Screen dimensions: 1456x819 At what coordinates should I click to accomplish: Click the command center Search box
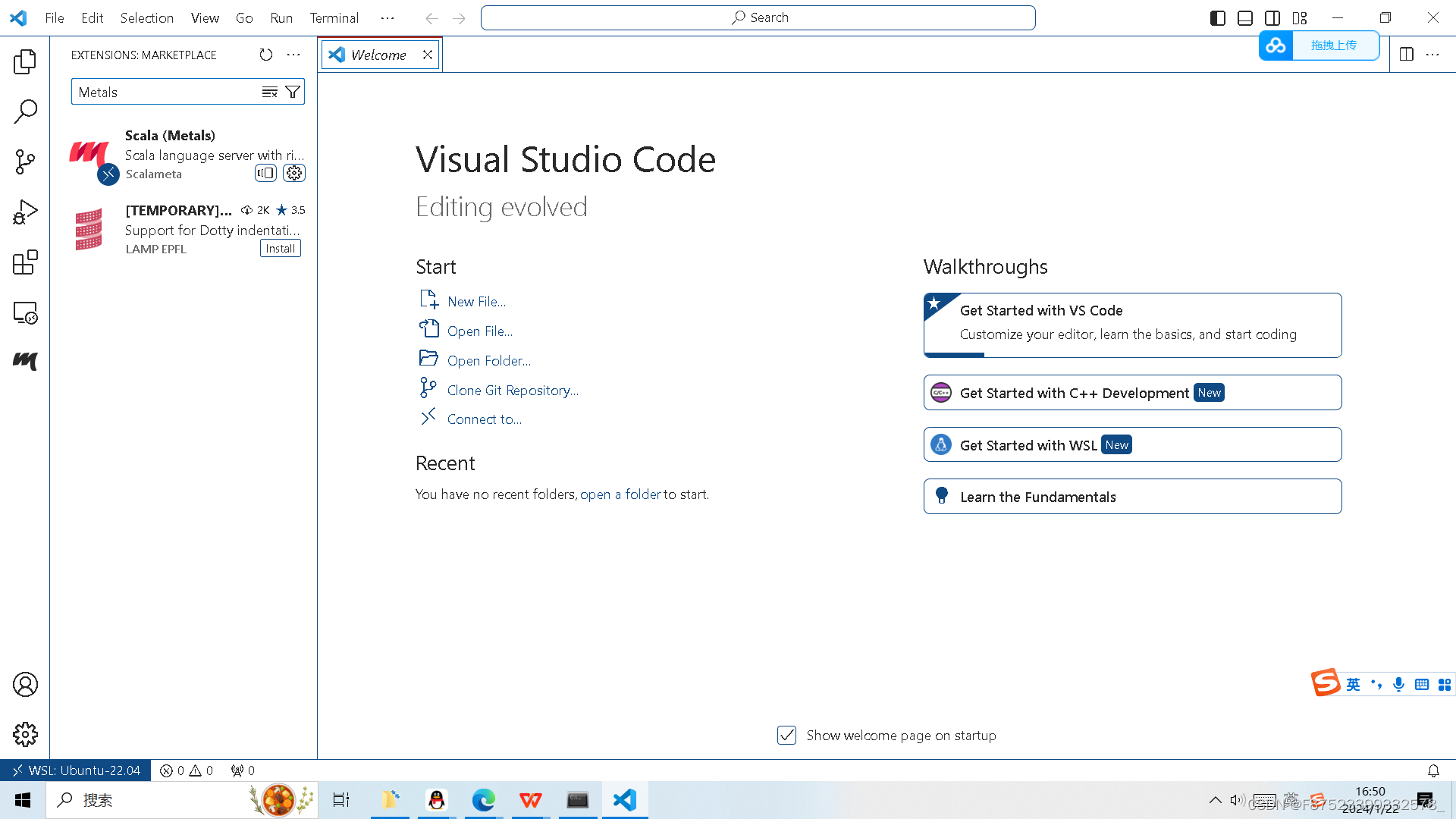pos(758,17)
